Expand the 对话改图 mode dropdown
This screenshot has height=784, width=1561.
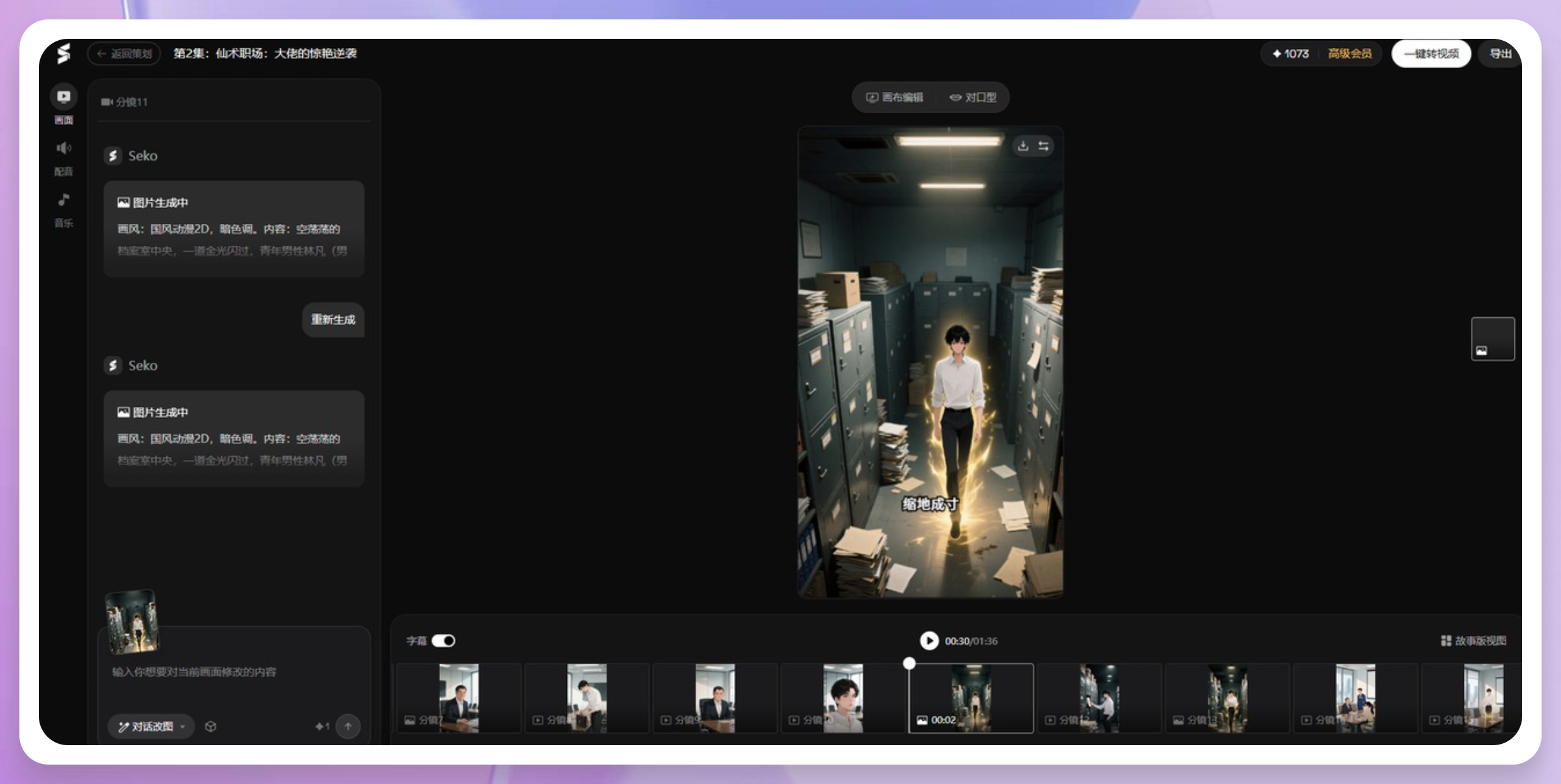[151, 726]
